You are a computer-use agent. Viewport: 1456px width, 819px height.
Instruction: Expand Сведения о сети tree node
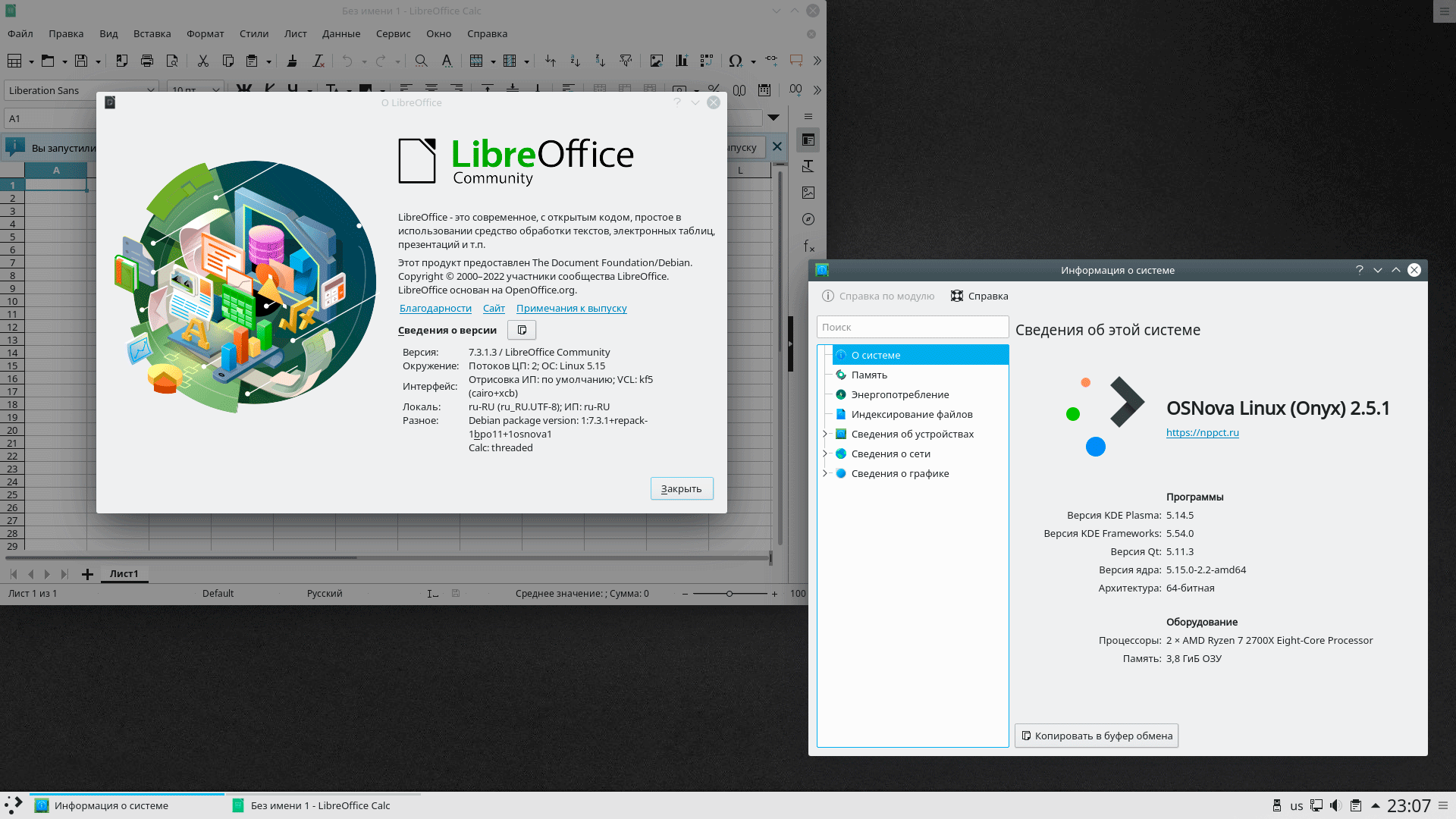(825, 453)
